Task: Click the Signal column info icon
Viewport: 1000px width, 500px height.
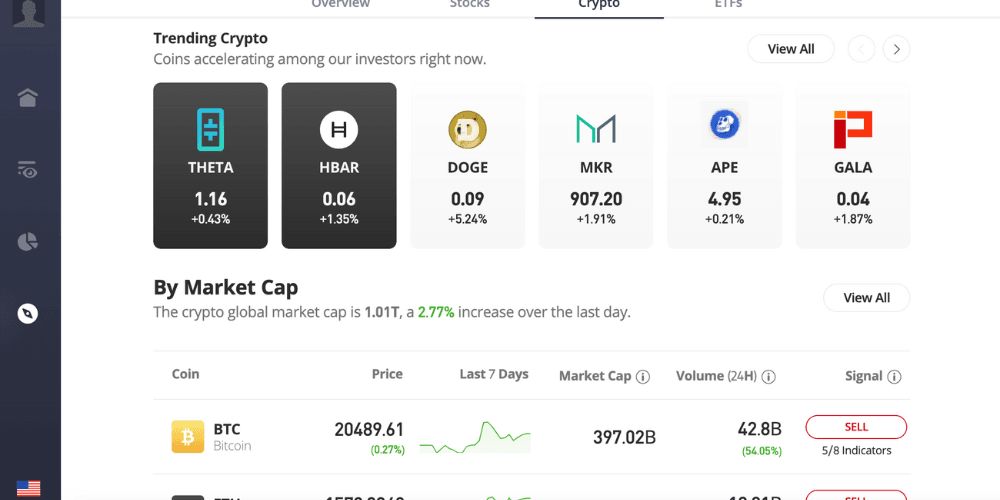Action: tap(894, 377)
